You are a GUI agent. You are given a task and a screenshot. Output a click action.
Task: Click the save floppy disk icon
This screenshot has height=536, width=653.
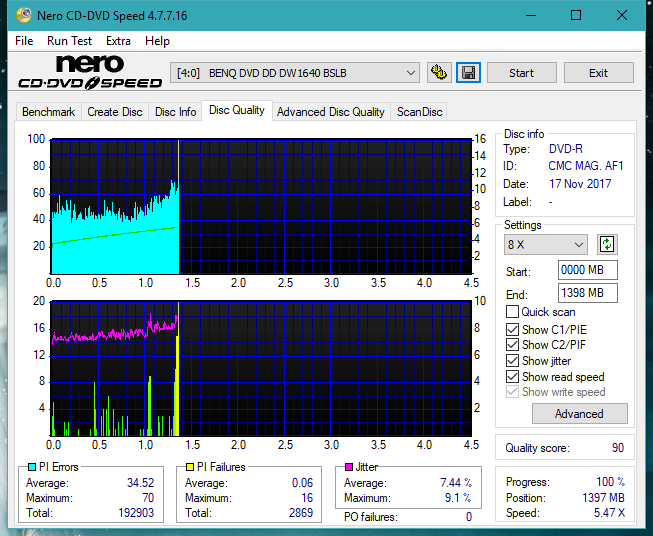[x=469, y=73]
